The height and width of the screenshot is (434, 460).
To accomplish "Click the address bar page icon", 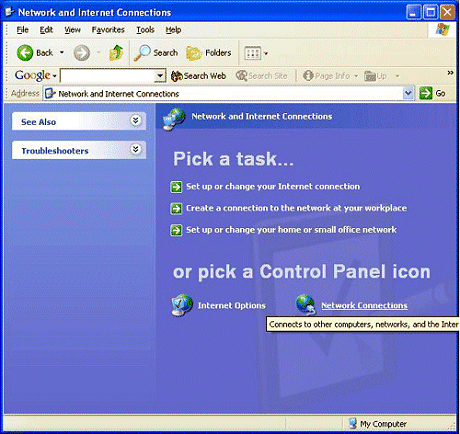I will click(50, 94).
